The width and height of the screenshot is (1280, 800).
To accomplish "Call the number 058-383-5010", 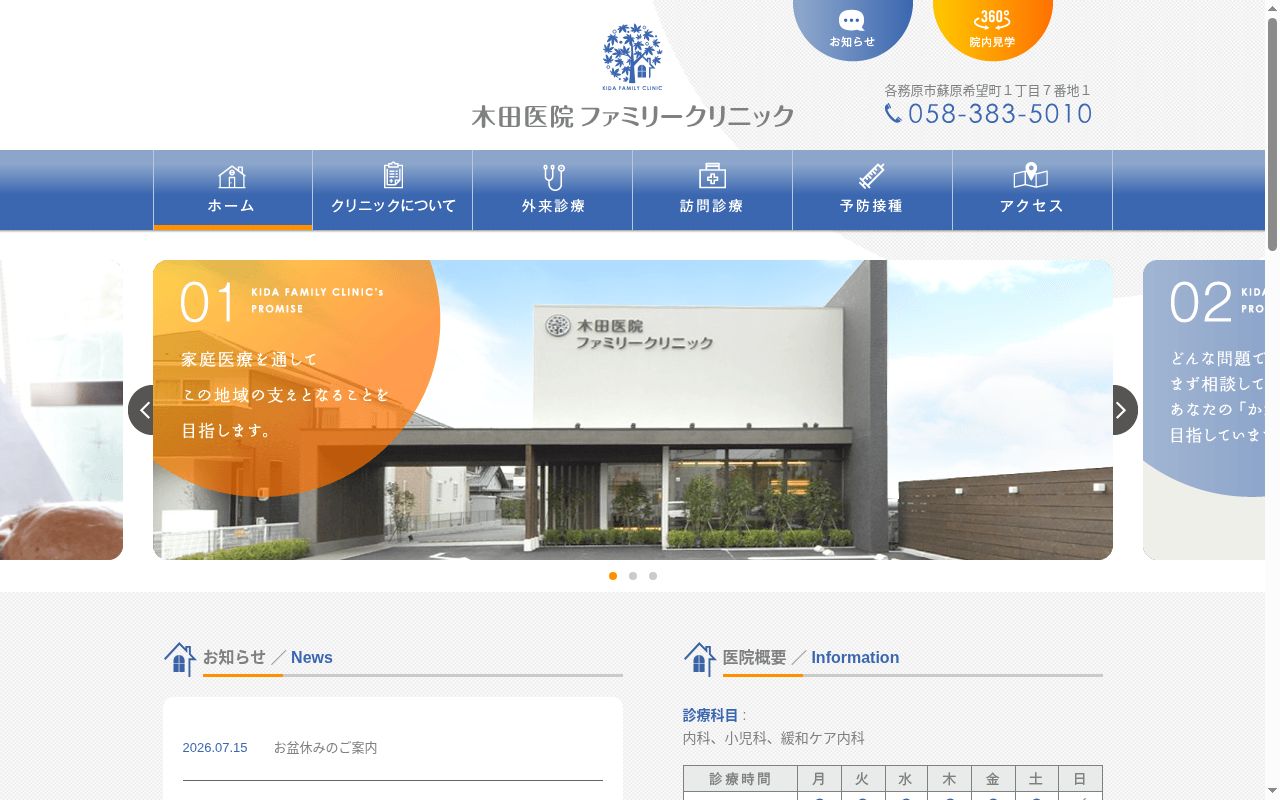I will click(1000, 114).
